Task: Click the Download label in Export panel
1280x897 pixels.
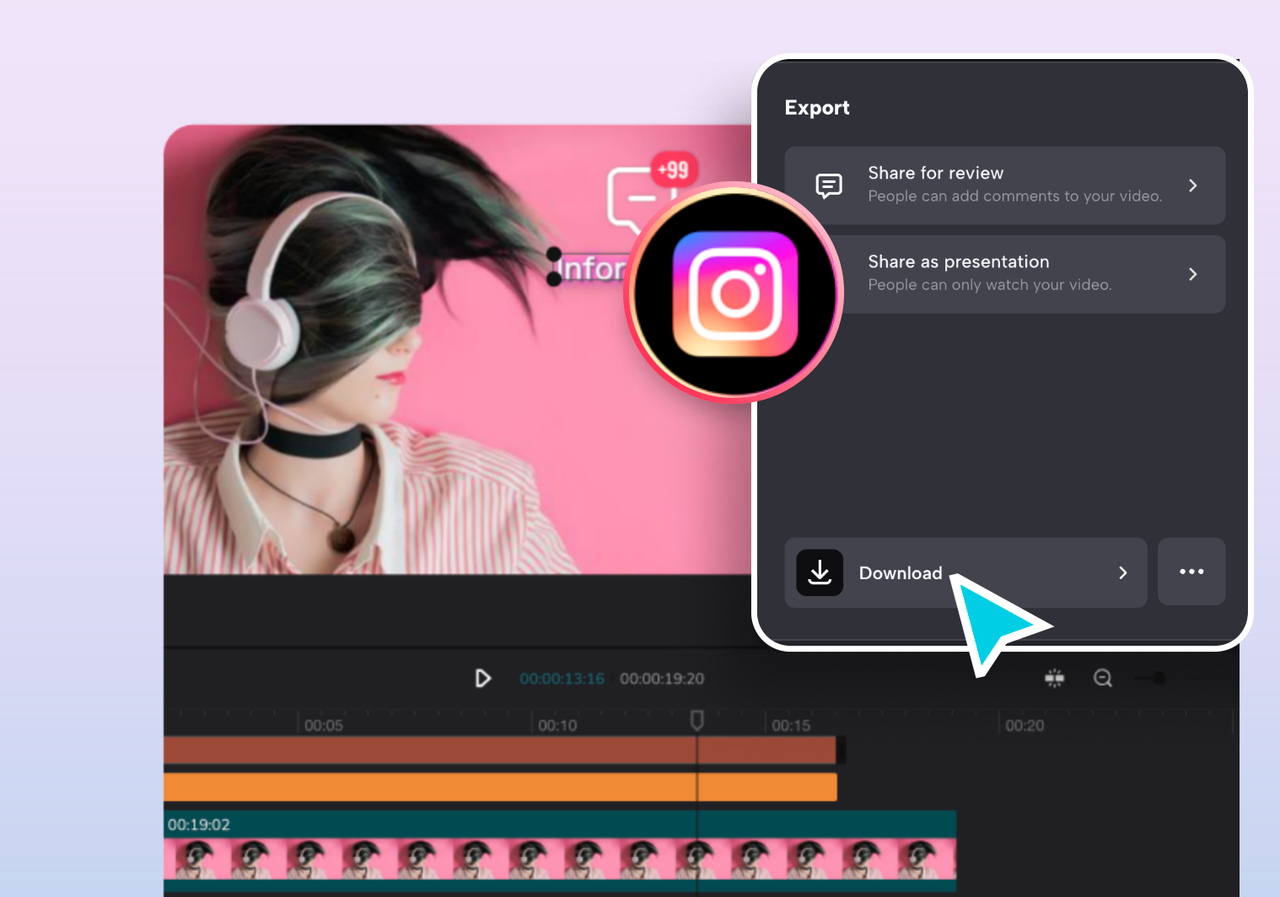Action: tap(900, 573)
